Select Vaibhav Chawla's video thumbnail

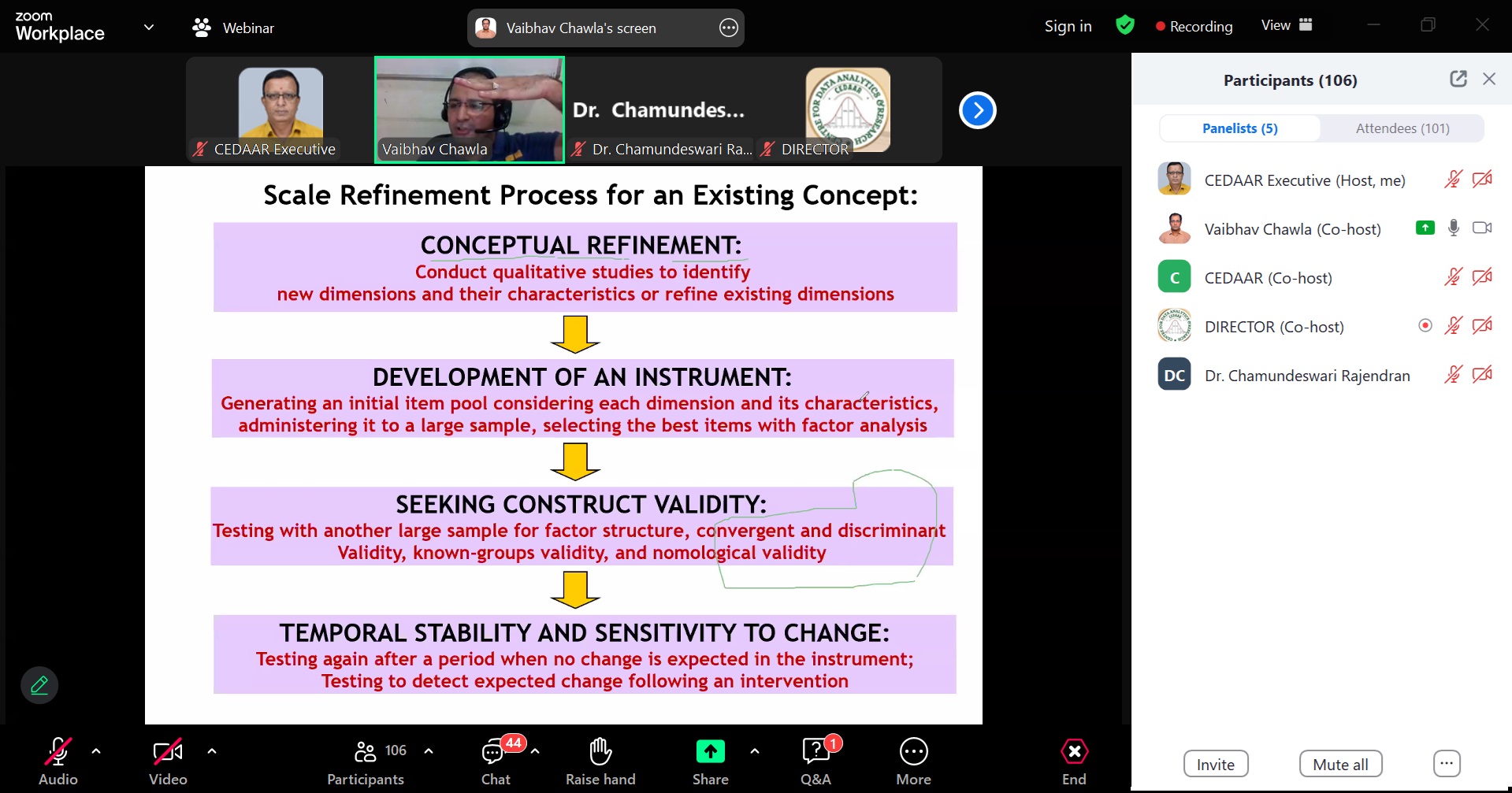point(470,110)
